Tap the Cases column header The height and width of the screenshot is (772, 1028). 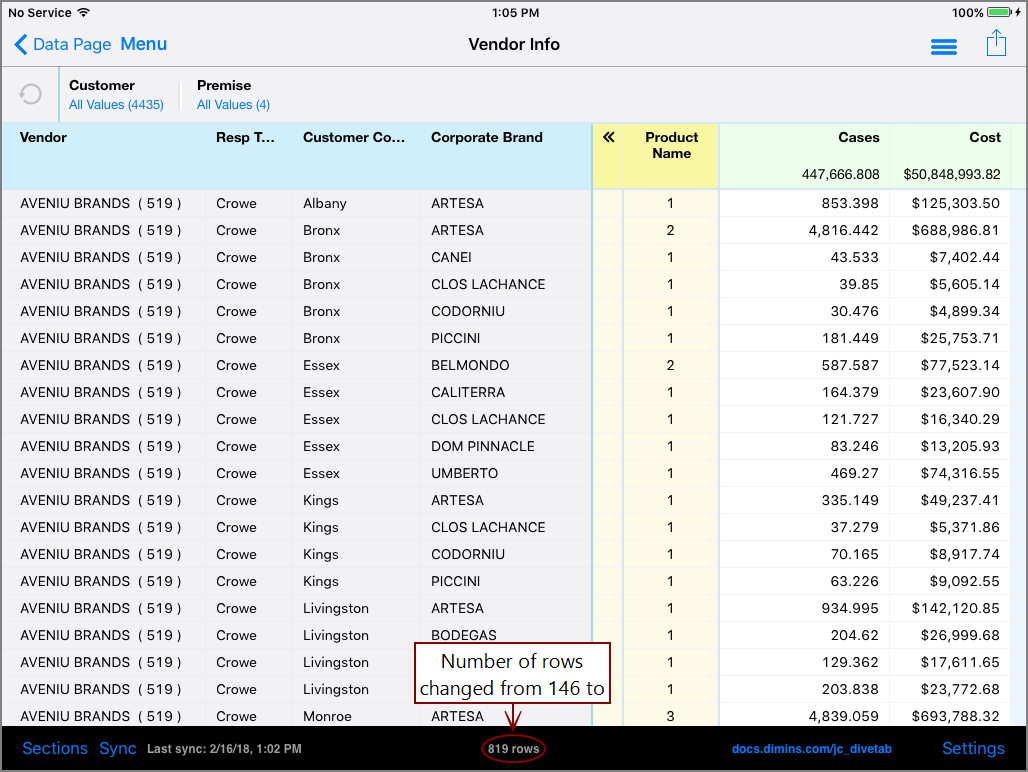858,138
